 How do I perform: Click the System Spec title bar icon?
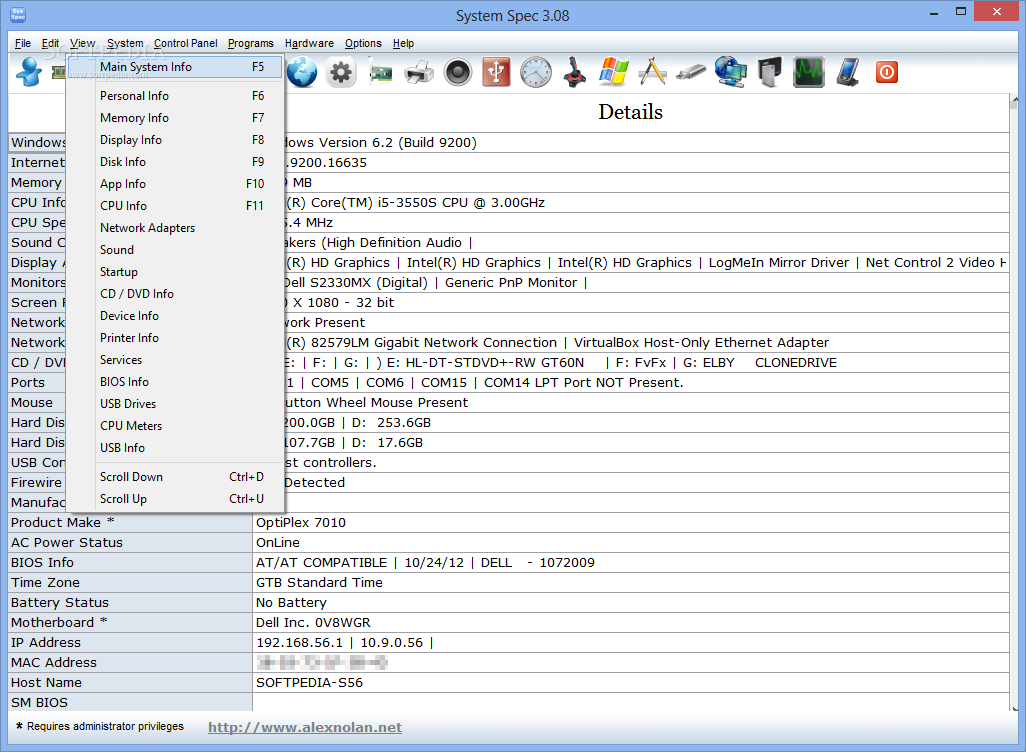[18, 14]
